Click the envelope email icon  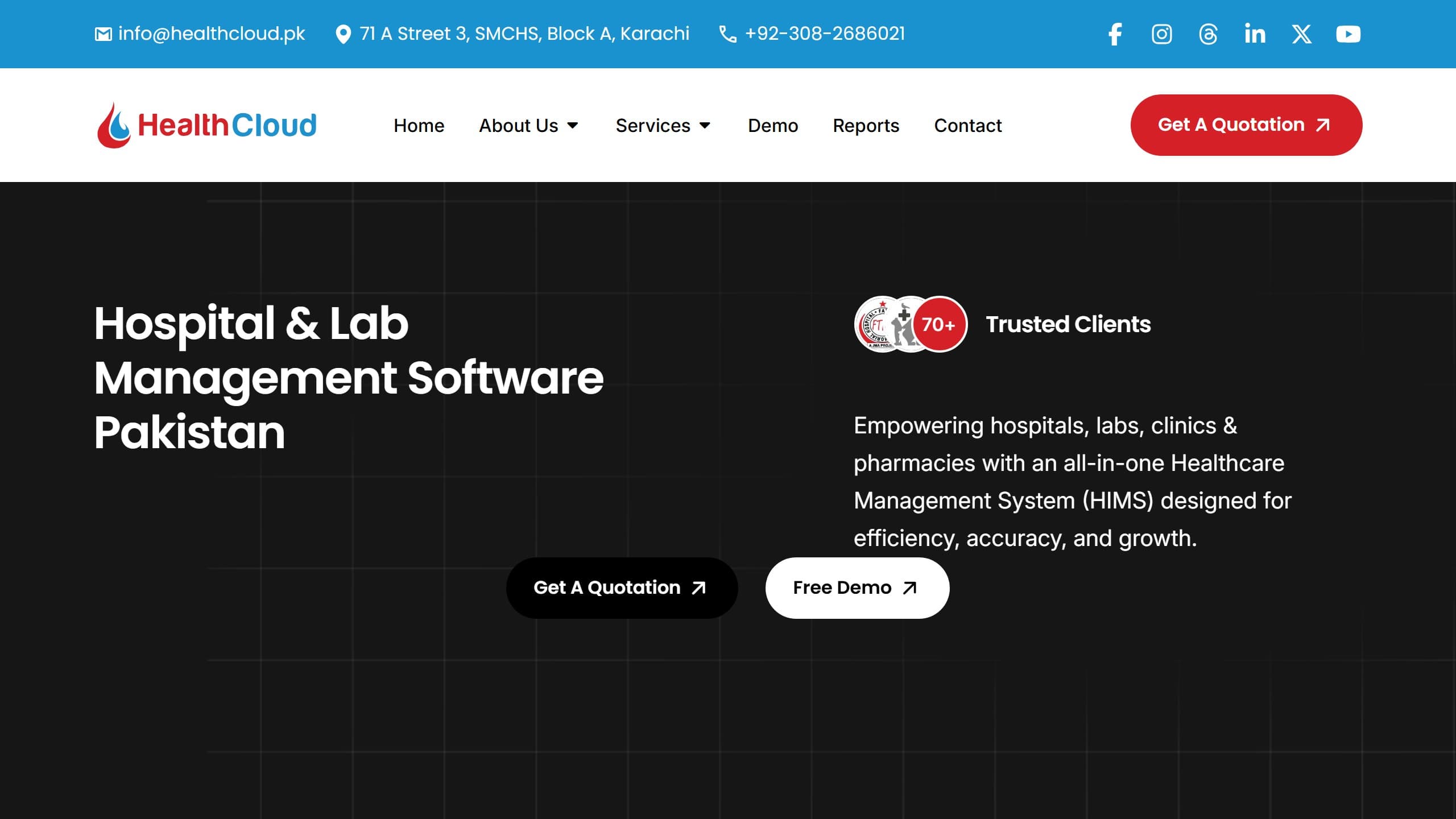pyautogui.click(x=103, y=34)
